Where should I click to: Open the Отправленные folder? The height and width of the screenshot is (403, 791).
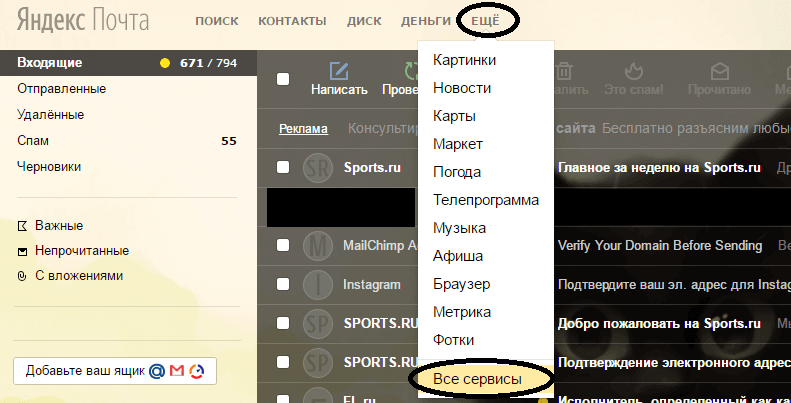[62, 89]
